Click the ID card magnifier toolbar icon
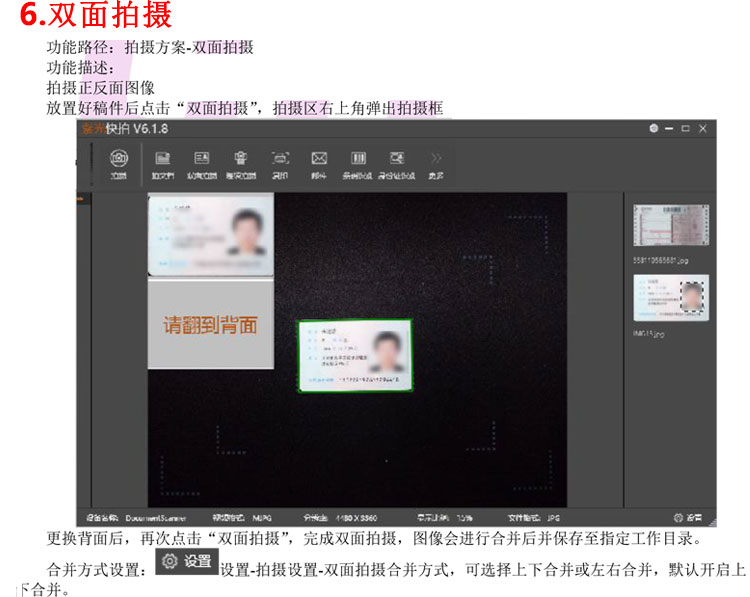 click(x=397, y=161)
